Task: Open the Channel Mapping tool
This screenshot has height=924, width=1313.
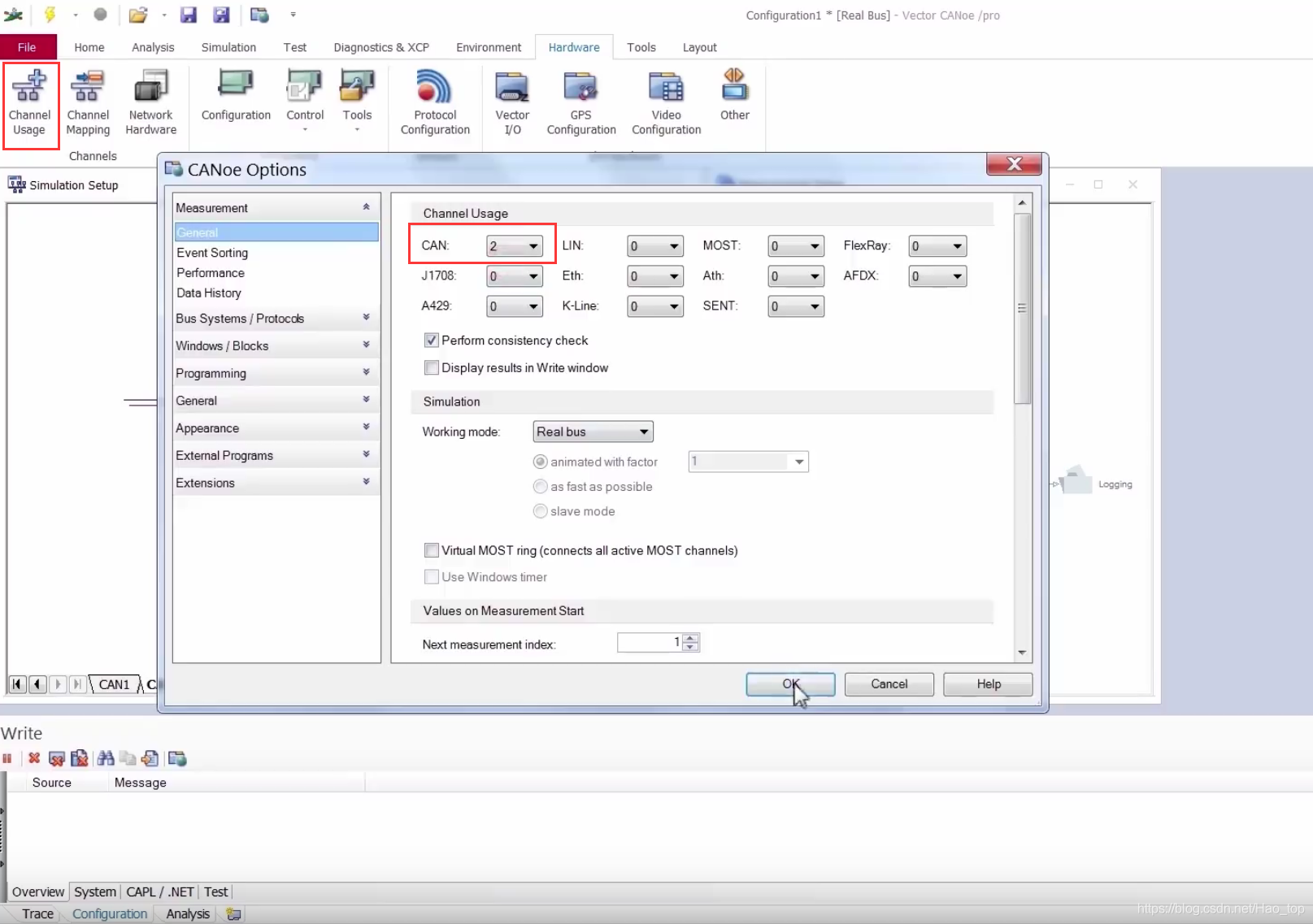Action: pos(88,104)
